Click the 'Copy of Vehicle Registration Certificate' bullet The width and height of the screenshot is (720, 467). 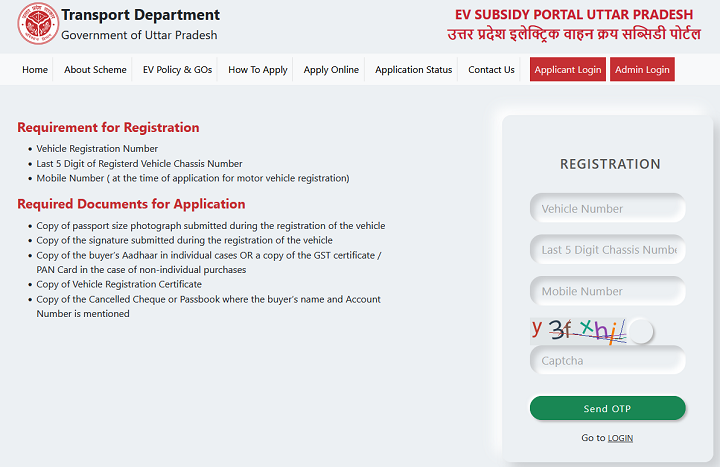coord(119,284)
